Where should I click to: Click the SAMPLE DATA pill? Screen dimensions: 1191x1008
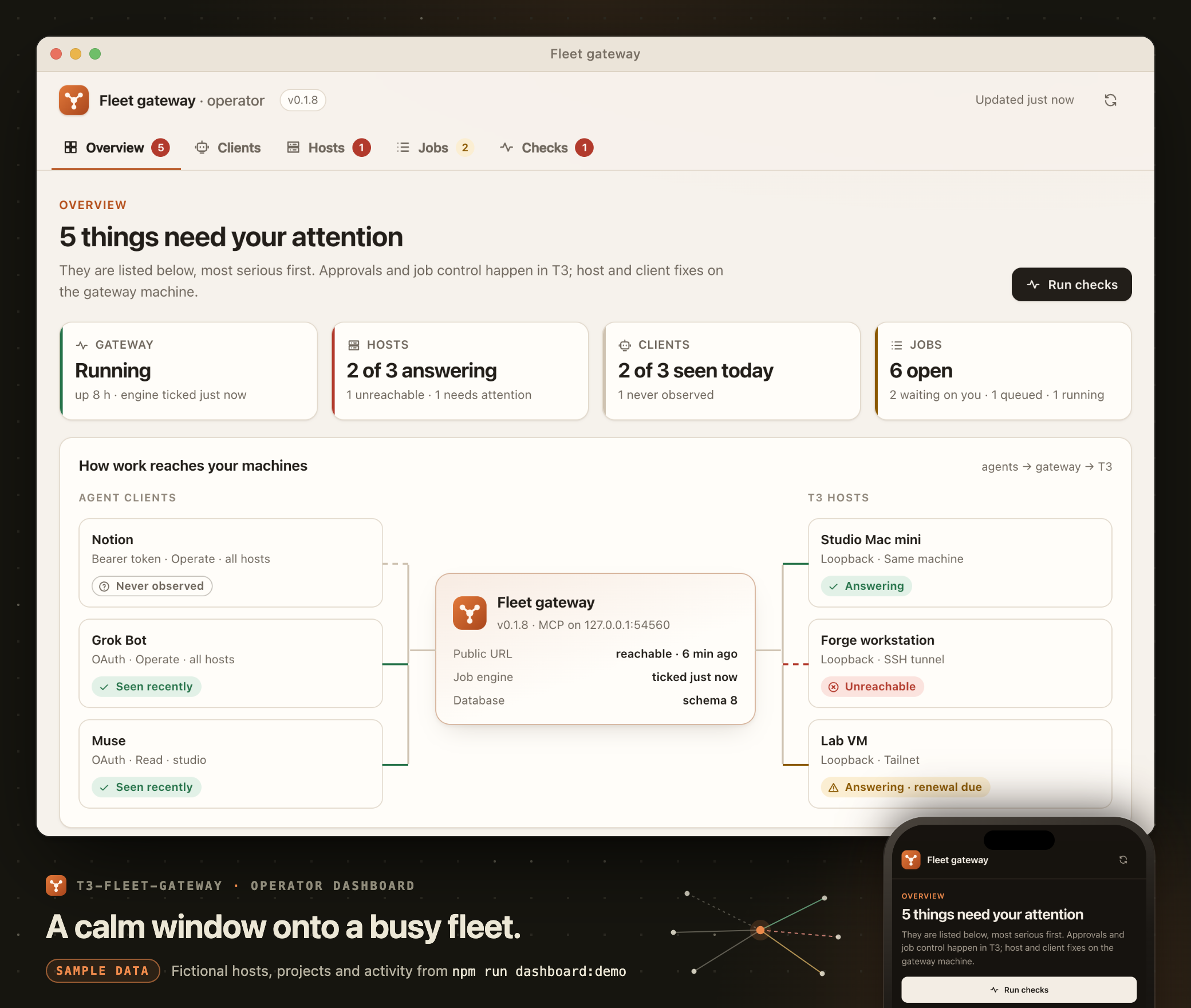click(102, 971)
